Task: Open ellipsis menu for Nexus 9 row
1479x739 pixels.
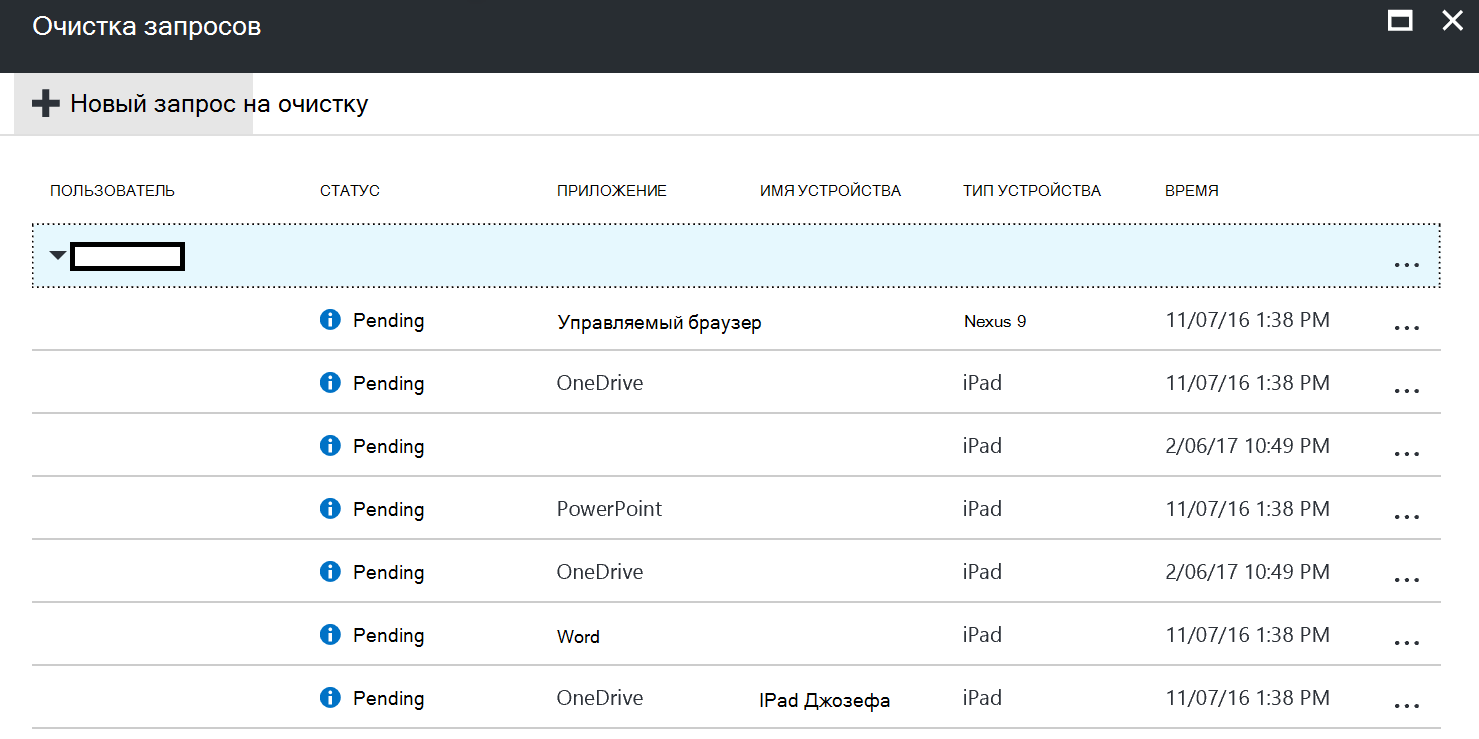Action: (1406, 328)
